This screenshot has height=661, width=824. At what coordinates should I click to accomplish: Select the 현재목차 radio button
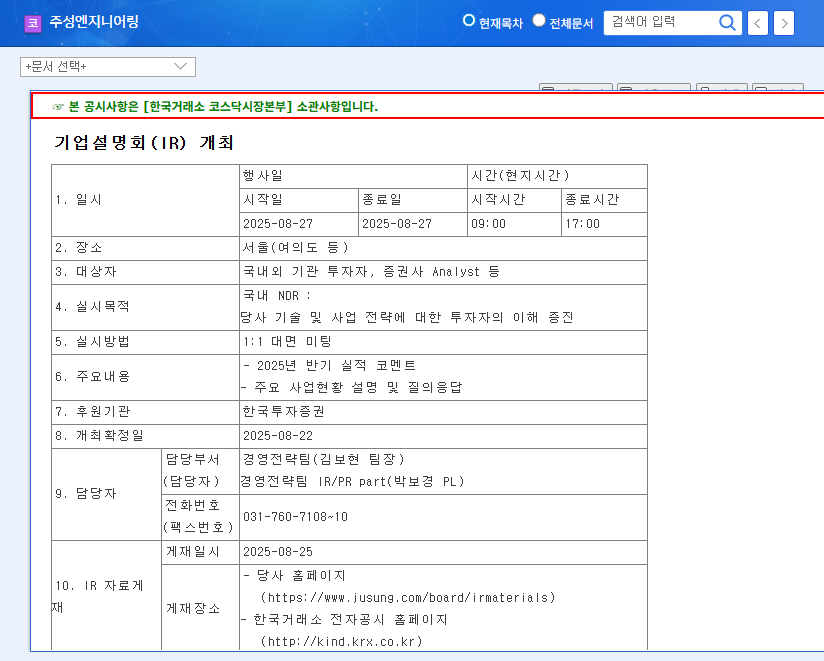468,21
